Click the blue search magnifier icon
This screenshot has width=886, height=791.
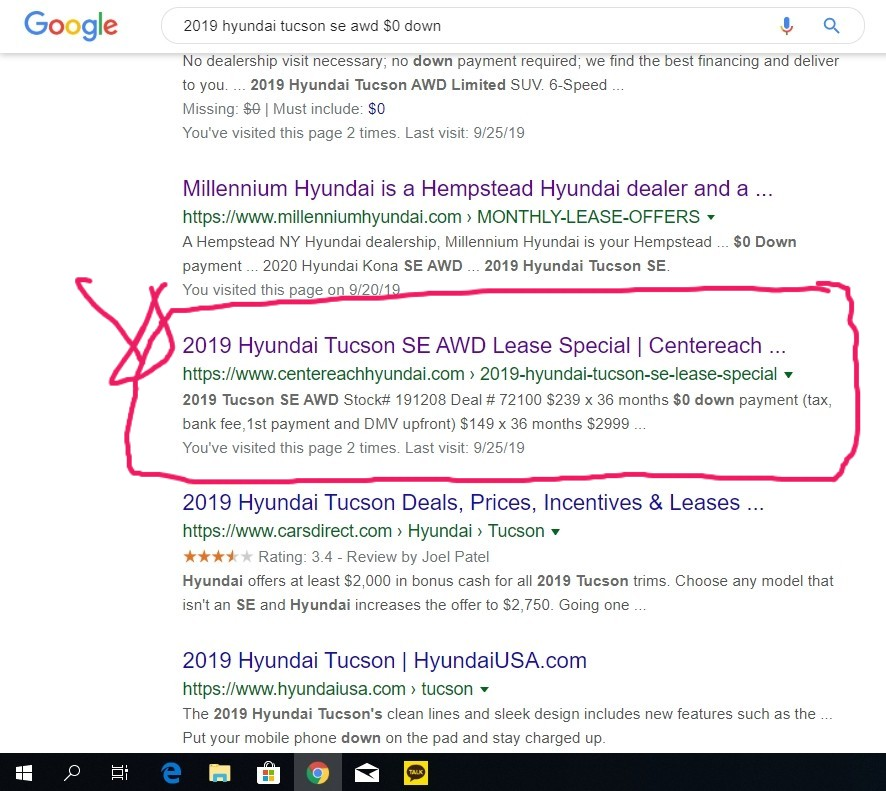tap(831, 25)
